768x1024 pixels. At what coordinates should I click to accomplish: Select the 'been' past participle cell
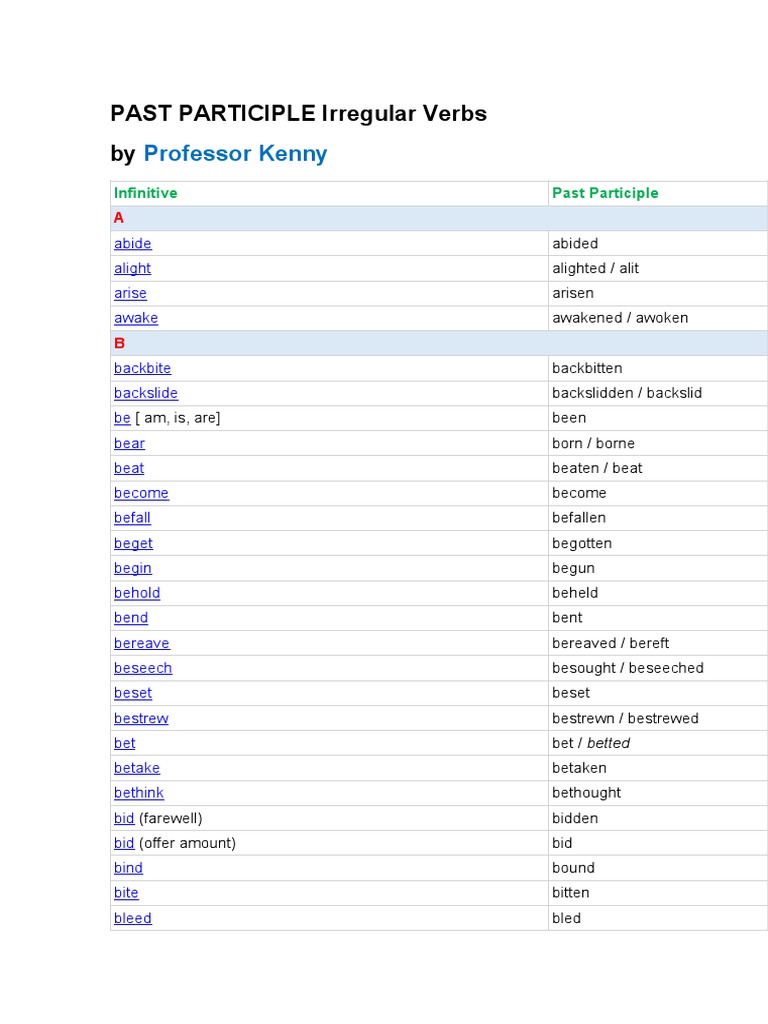tap(658, 418)
